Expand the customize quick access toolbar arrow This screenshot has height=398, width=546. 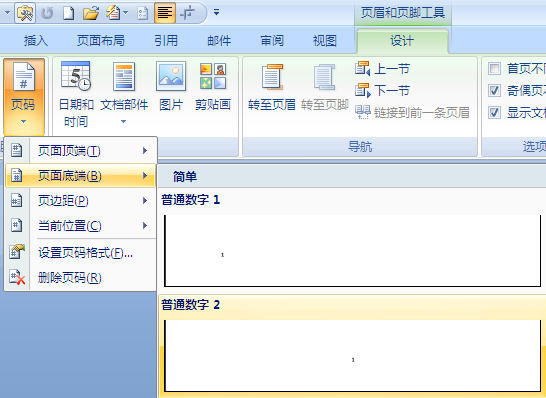pos(216,13)
